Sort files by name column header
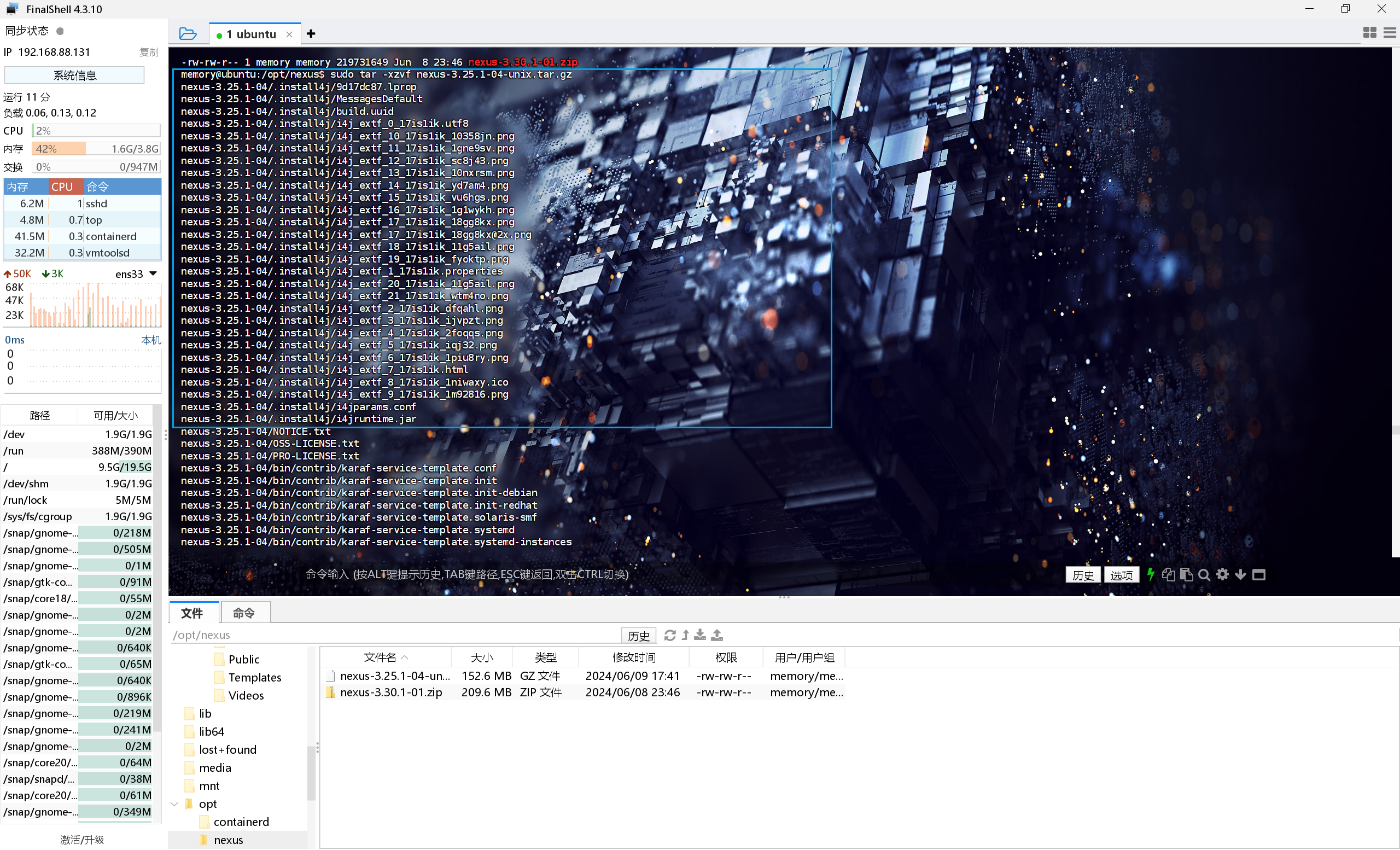The width and height of the screenshot is (1400, 850). [386, 657]
